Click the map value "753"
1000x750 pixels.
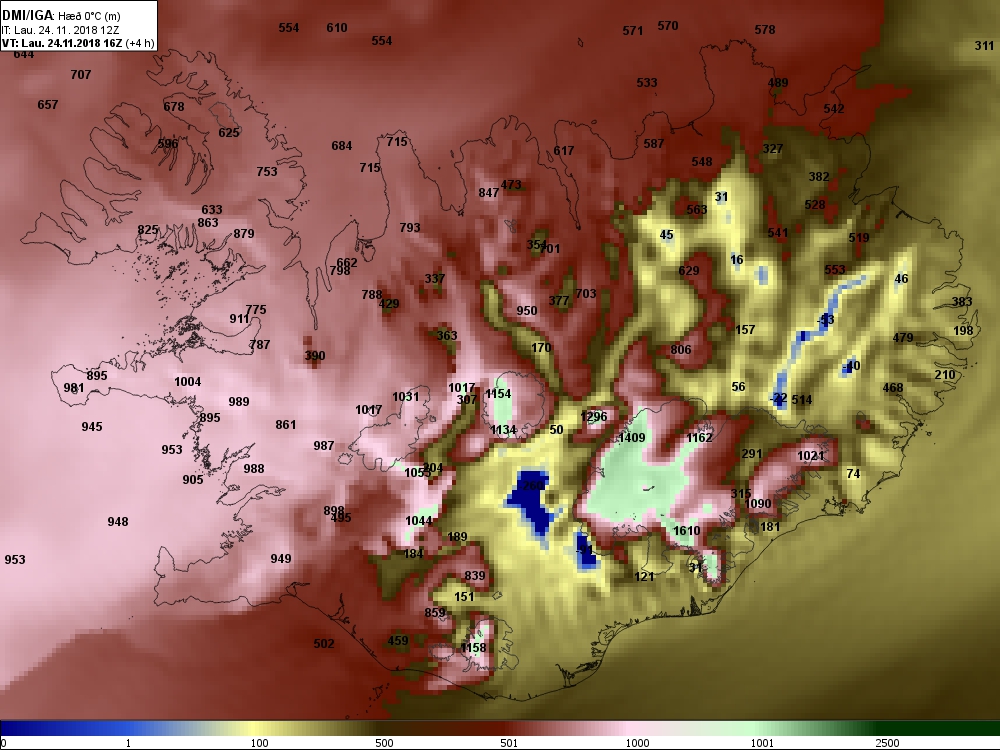pyautogui.click(x=267, y=171)
